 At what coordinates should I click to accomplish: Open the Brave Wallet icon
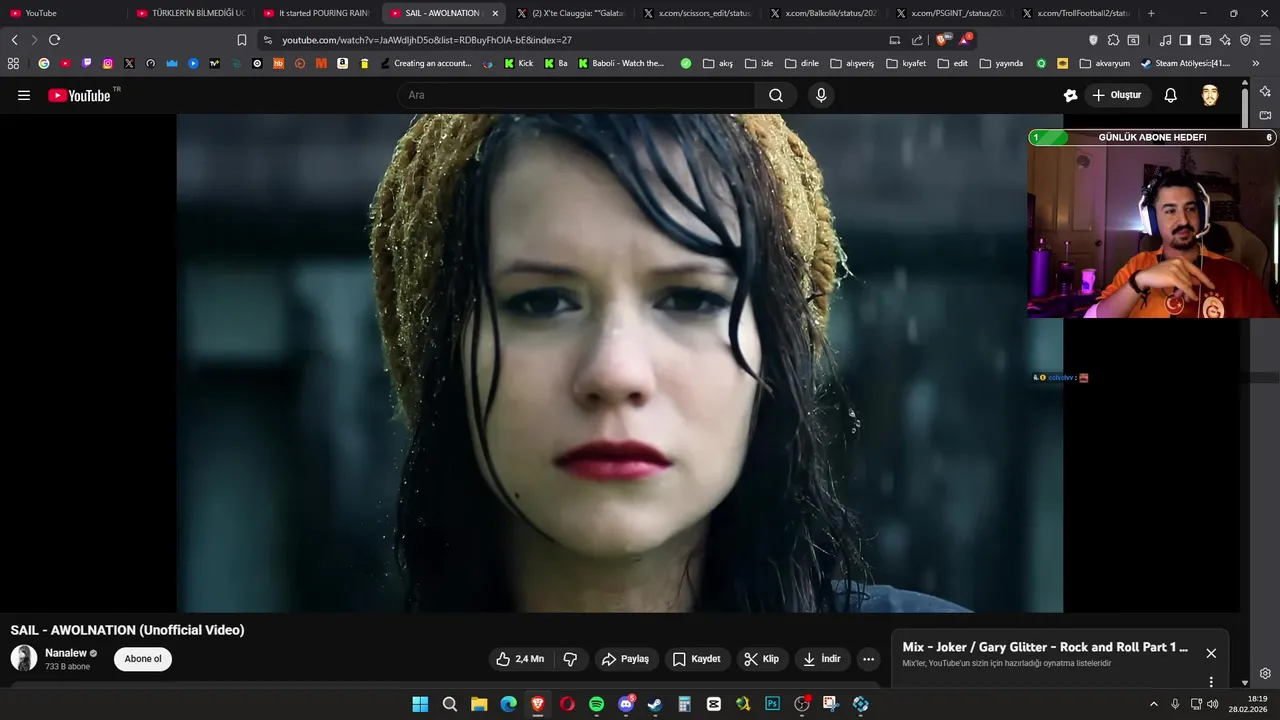(x=1205, y=40)
